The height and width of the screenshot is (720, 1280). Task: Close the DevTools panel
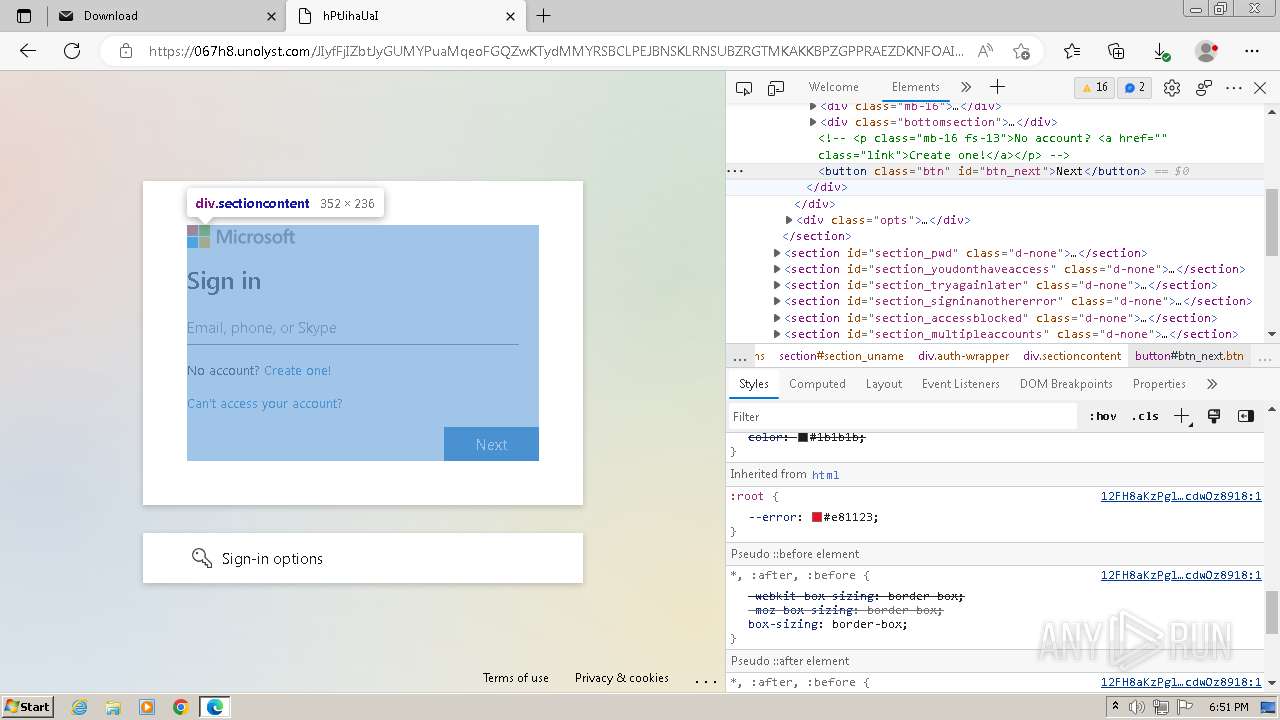(x=1260, y=88)
